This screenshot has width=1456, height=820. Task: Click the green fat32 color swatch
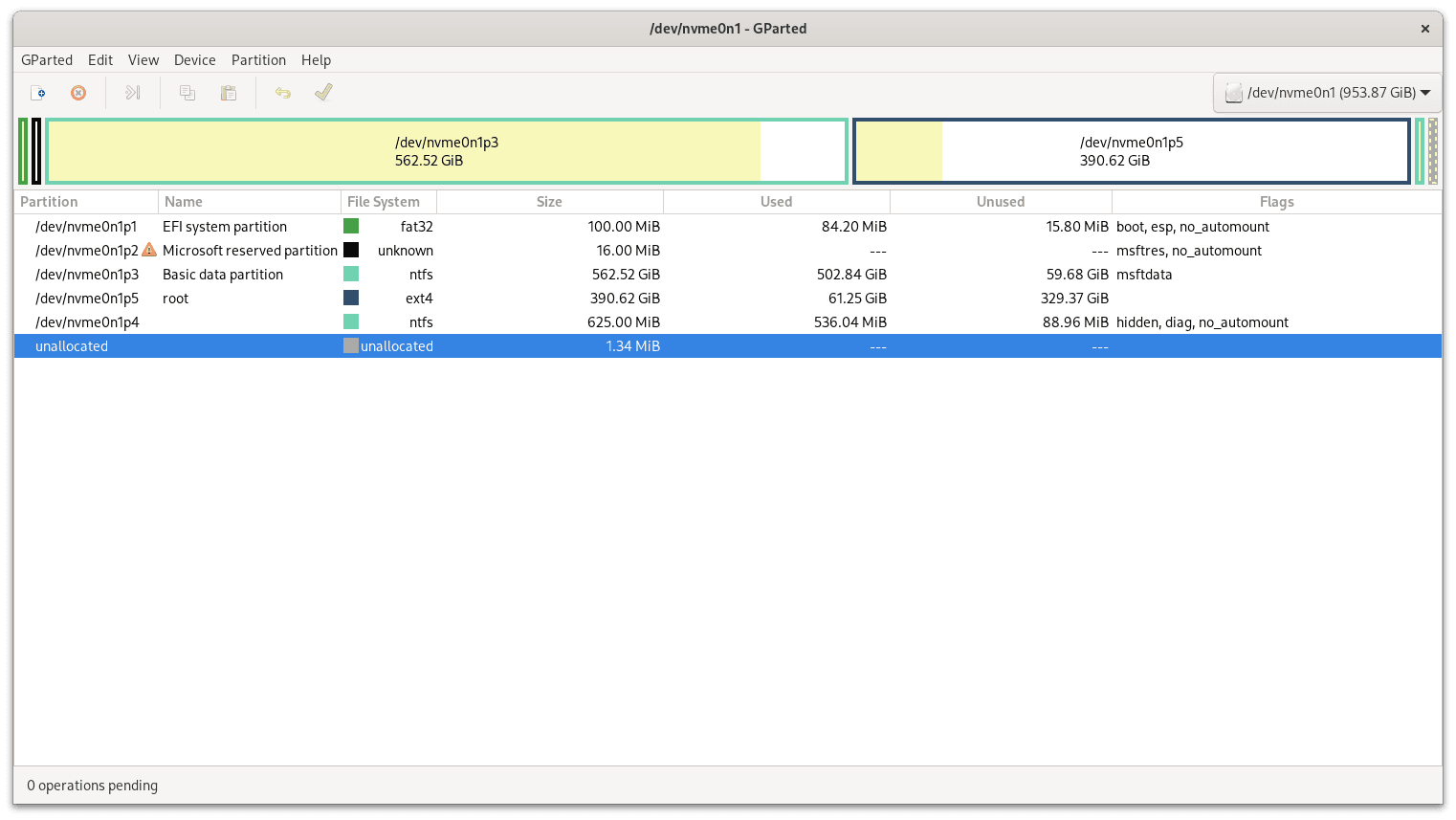(351, 226)
